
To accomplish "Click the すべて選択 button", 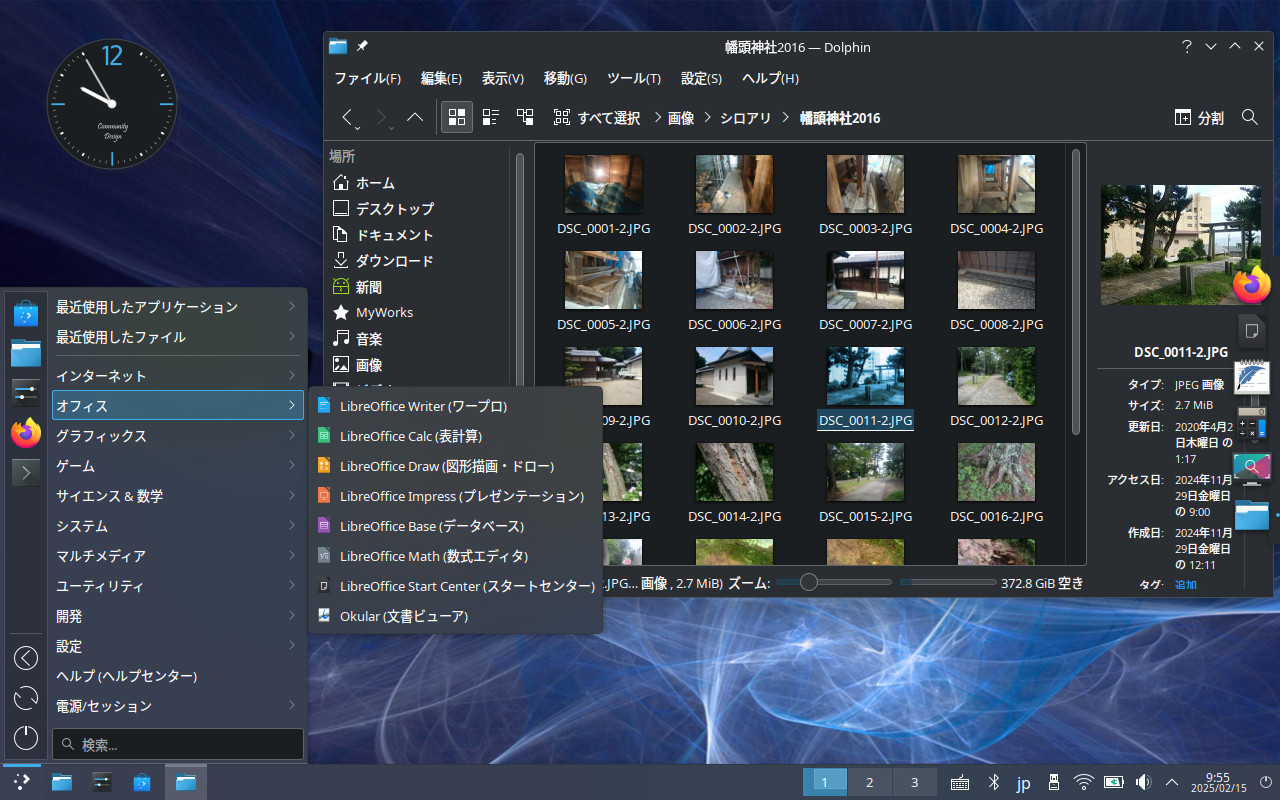I will [597, 117].
